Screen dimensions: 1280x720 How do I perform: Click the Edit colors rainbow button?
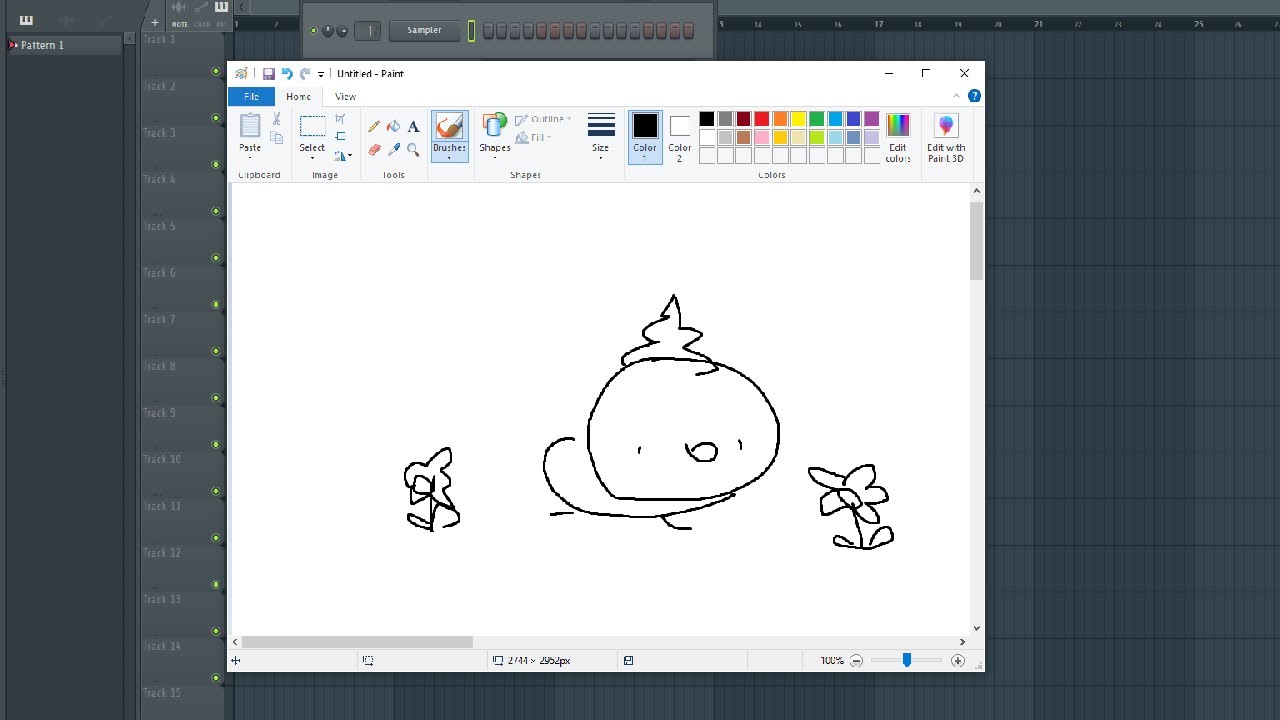[x=898, y=137]
